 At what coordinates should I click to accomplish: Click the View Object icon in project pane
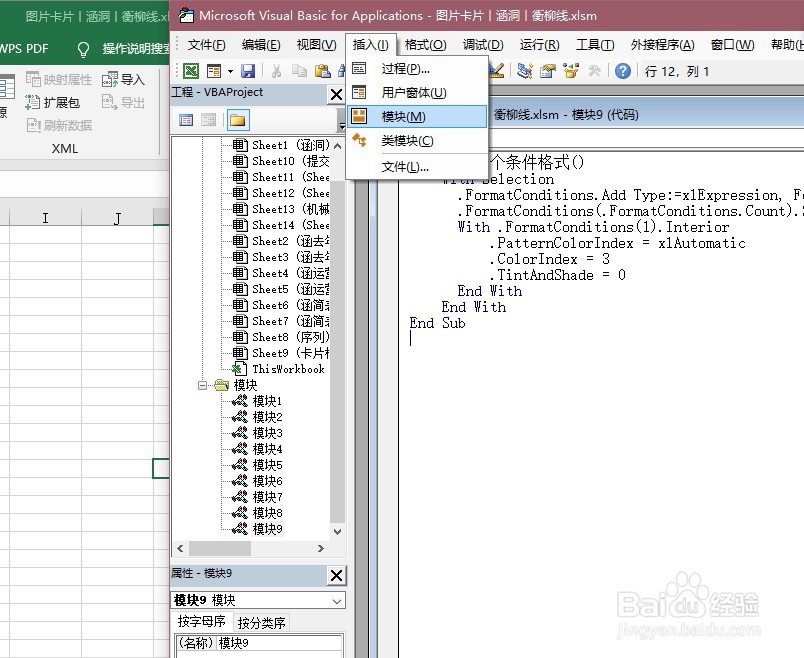[x=209, y=121]
